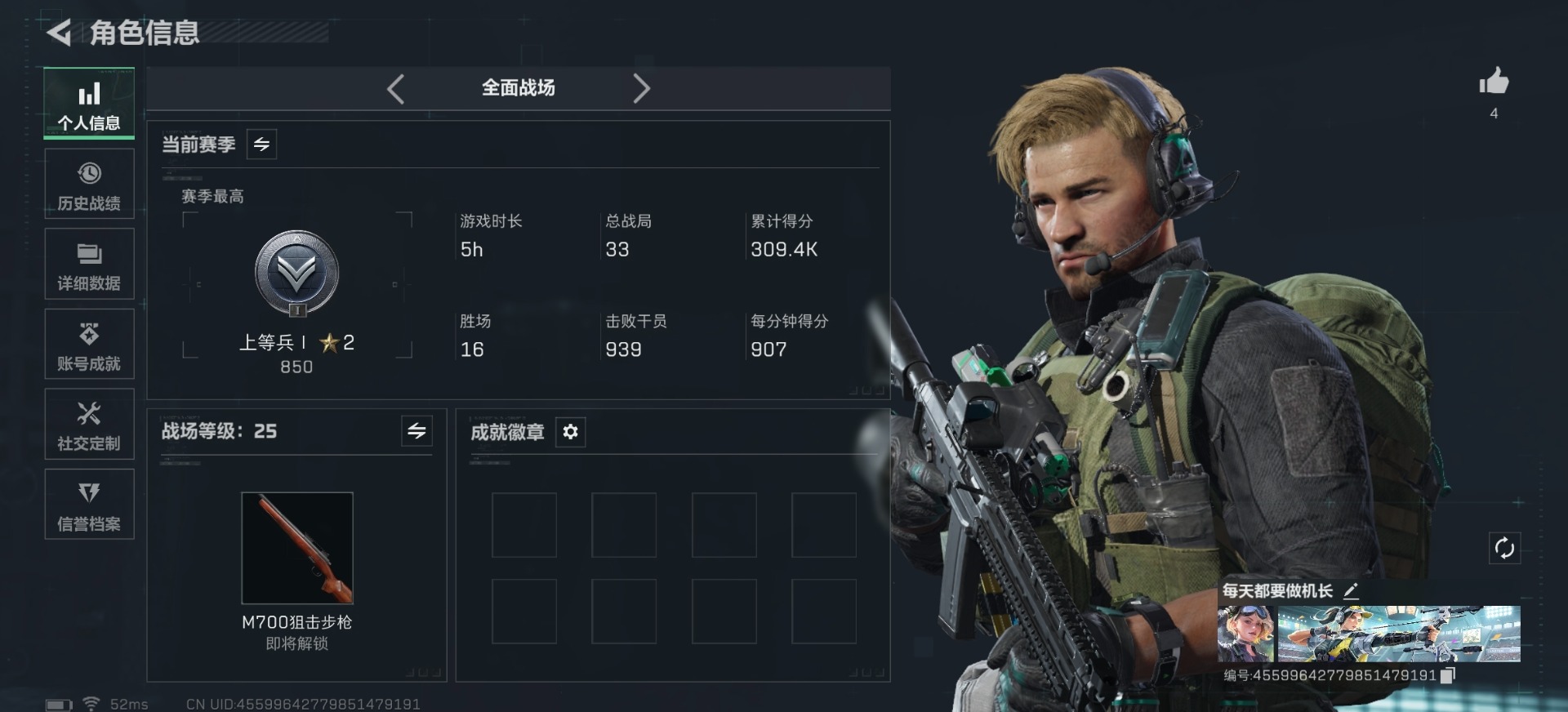Click the rotate character model icon
This screenshot has height=712, width=1568.
pos(1504,548)
